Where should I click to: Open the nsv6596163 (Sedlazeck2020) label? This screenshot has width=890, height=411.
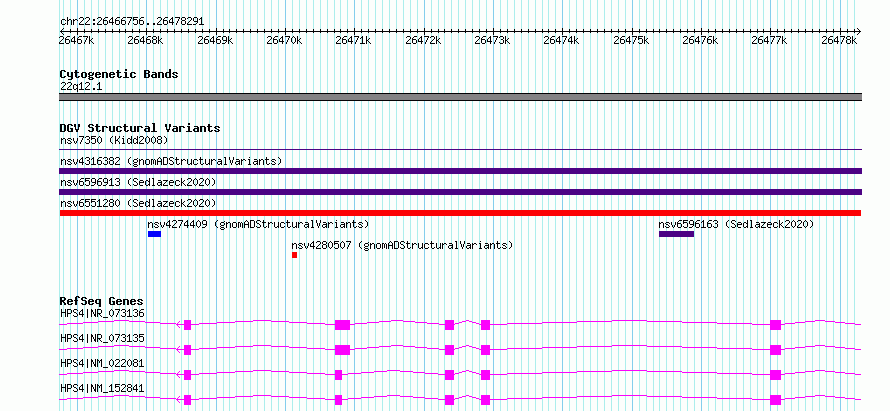(736, 224)
